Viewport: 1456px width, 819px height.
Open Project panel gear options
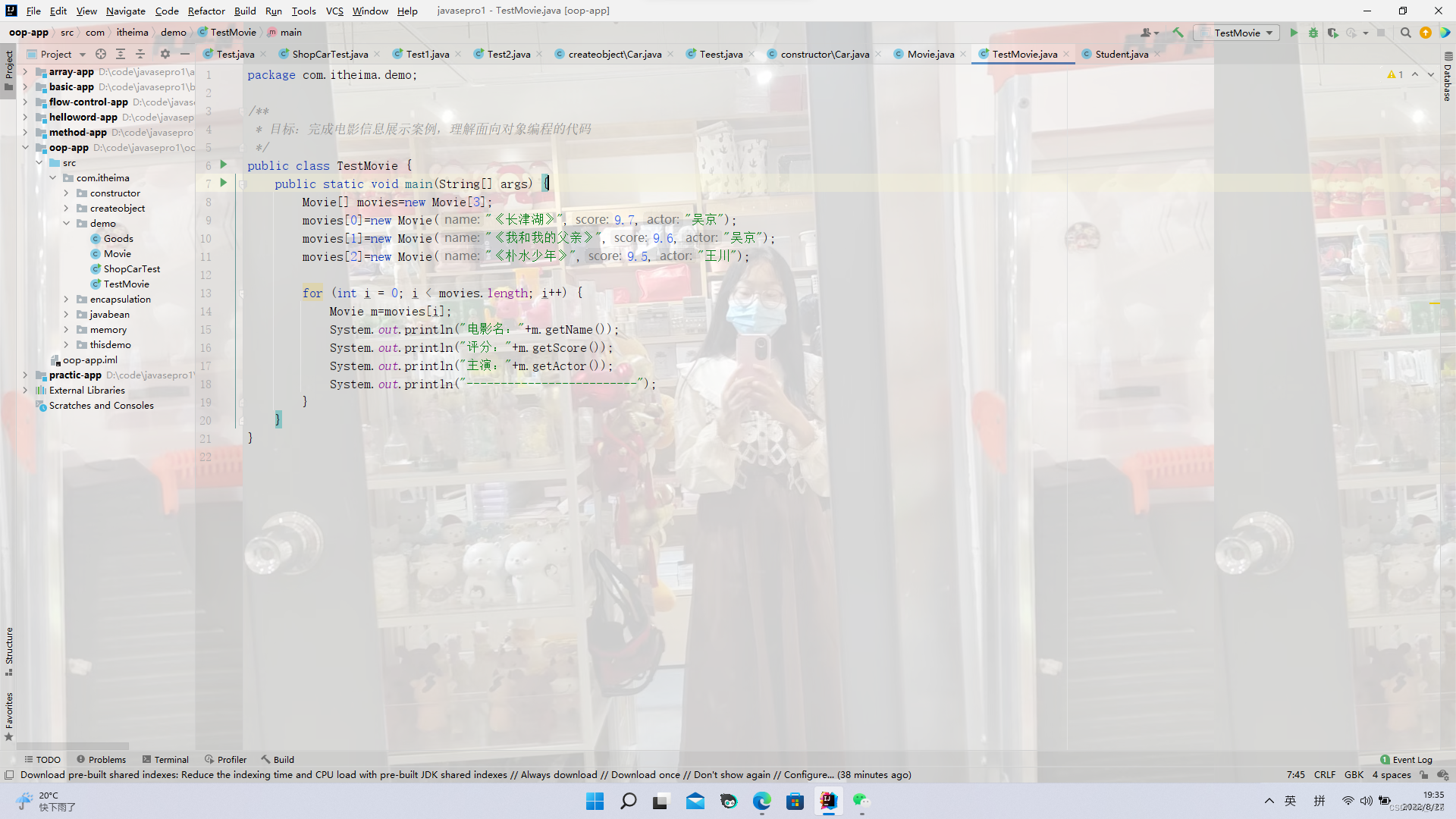(x=165, y=54)
